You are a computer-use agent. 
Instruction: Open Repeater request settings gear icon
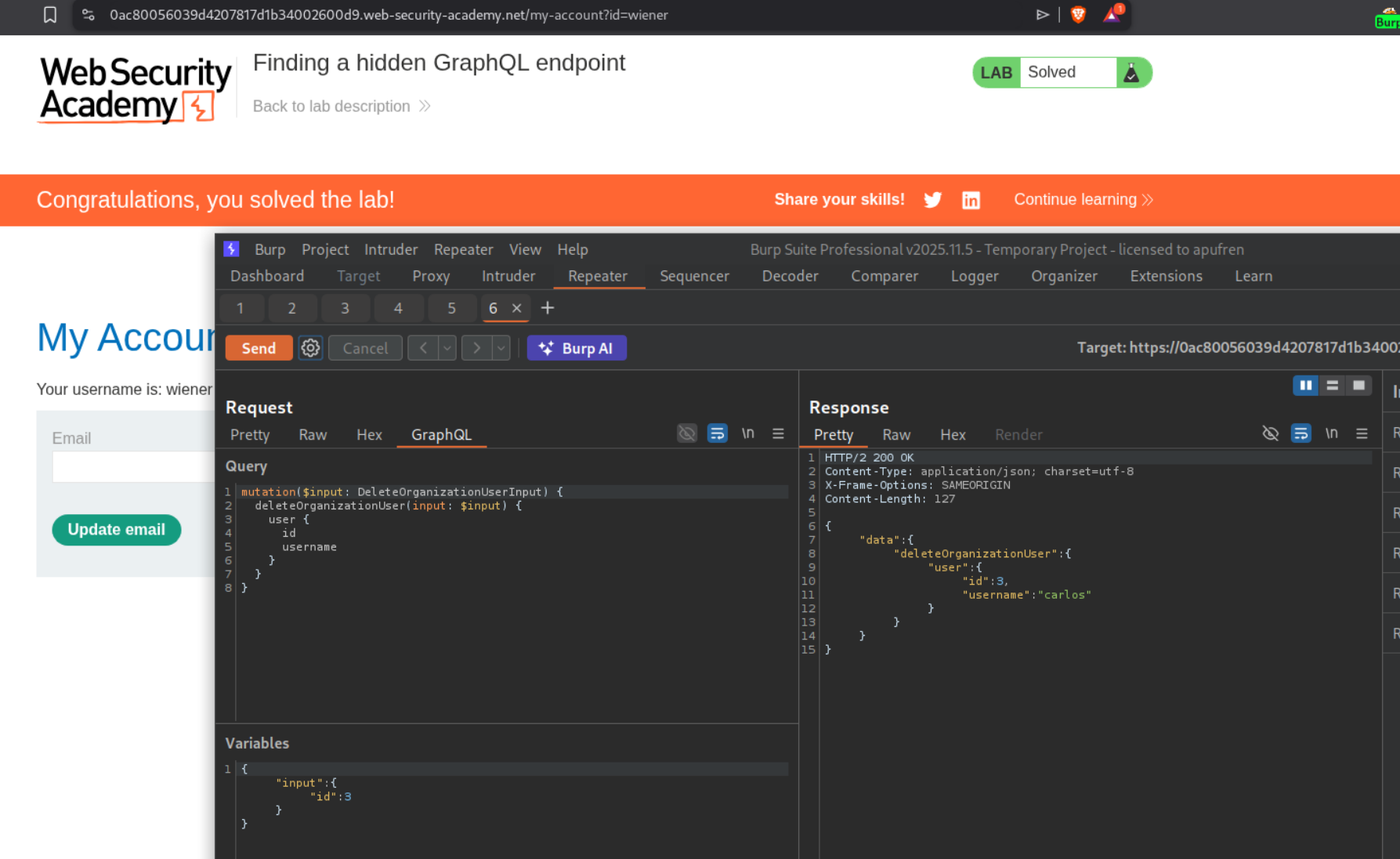tap(310, 348)
